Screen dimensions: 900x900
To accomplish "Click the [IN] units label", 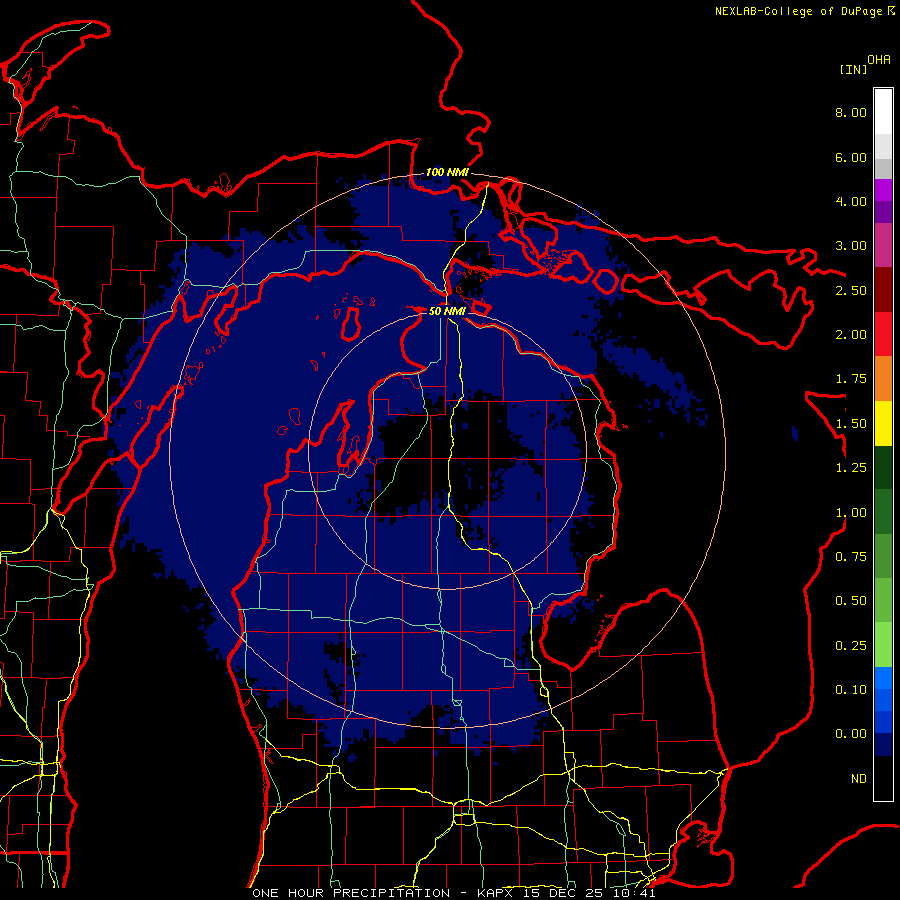I will tap(853, 69).
